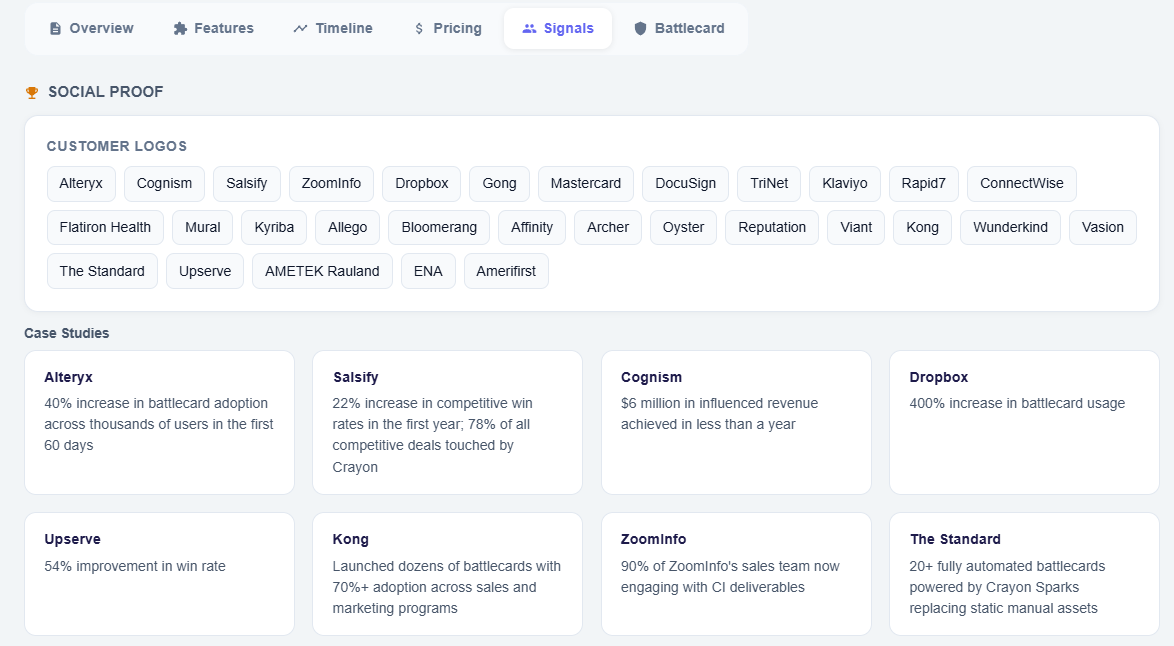Select the puzzle piece icon next to Features
This screenshot has height=646, width=1174.
click(x=180, y=28)
